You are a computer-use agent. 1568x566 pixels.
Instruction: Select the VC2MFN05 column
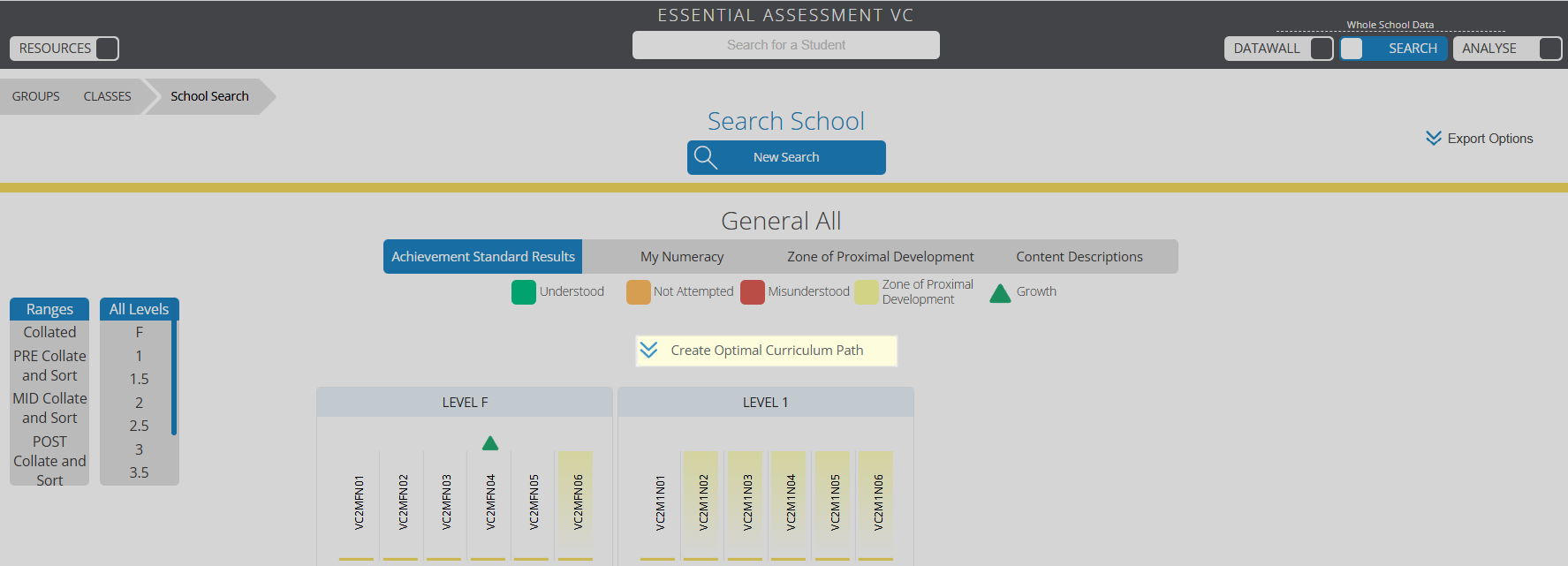pos(532,504)
